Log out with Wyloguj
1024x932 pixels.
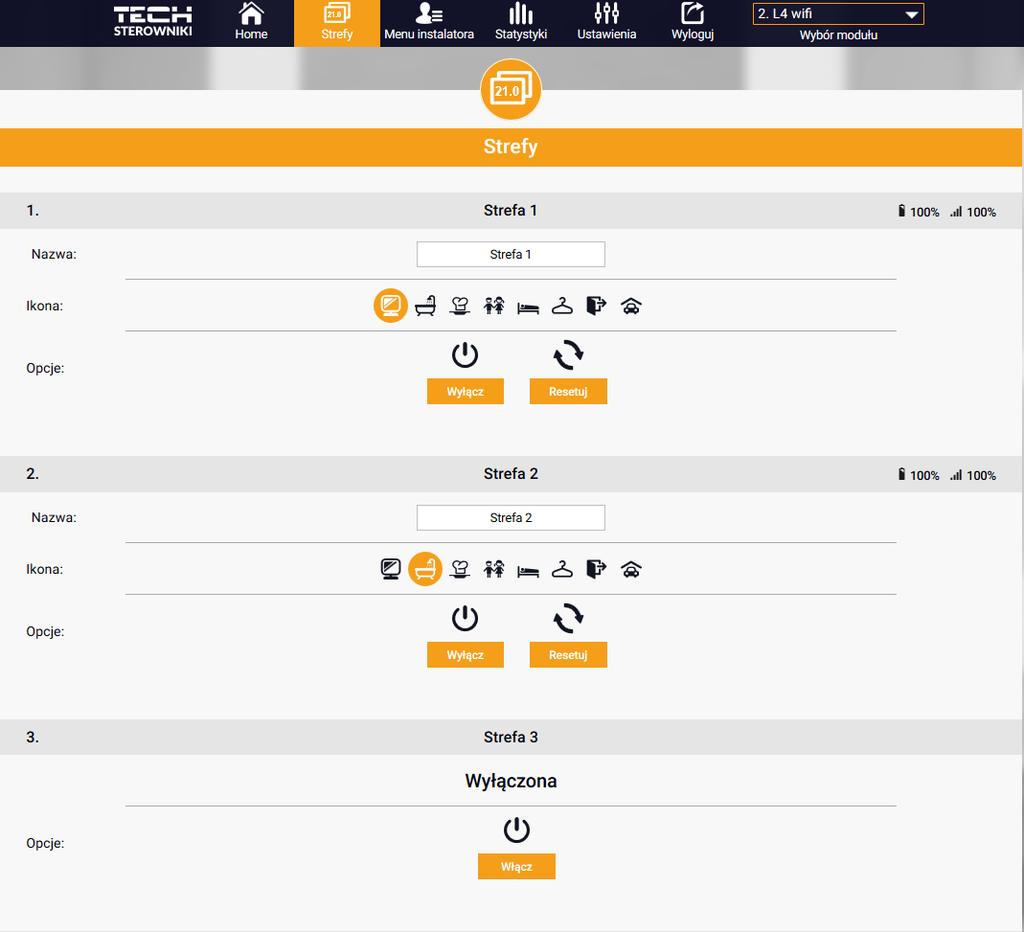point(692,23)
